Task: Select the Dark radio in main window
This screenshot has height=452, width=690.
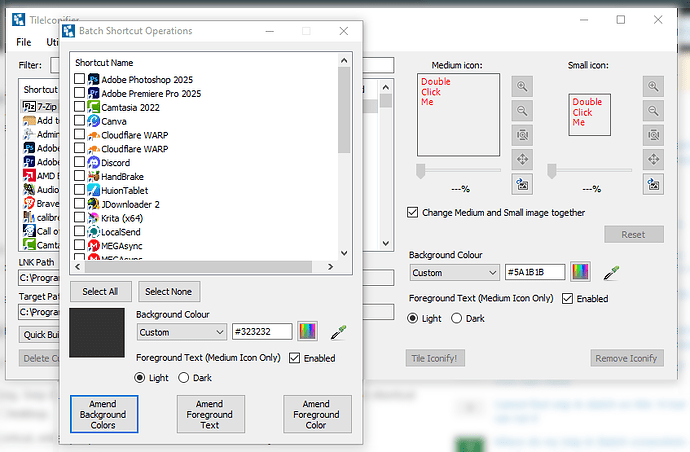Action: coord(456,318)
